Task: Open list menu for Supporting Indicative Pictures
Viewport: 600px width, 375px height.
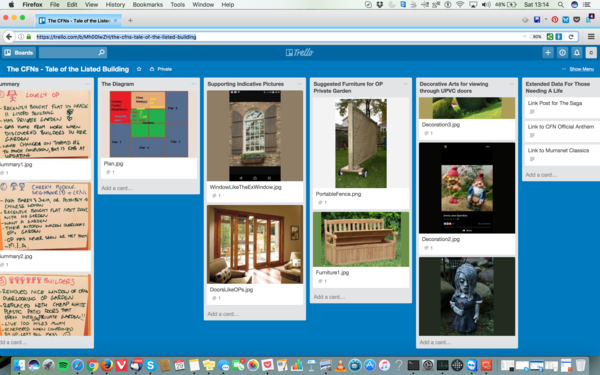Action: pyautogui.click(x=300, y=84)
